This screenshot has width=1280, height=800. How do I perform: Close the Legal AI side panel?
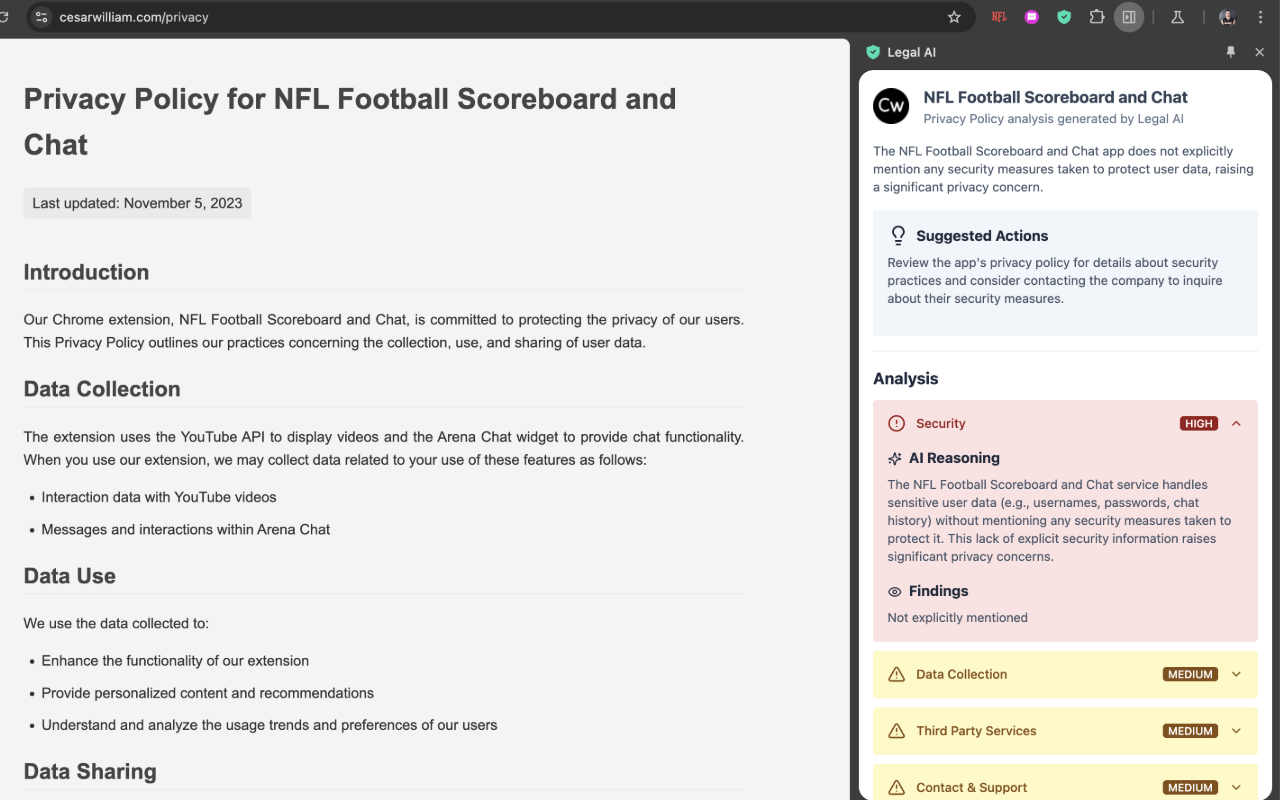(1260, 52)
